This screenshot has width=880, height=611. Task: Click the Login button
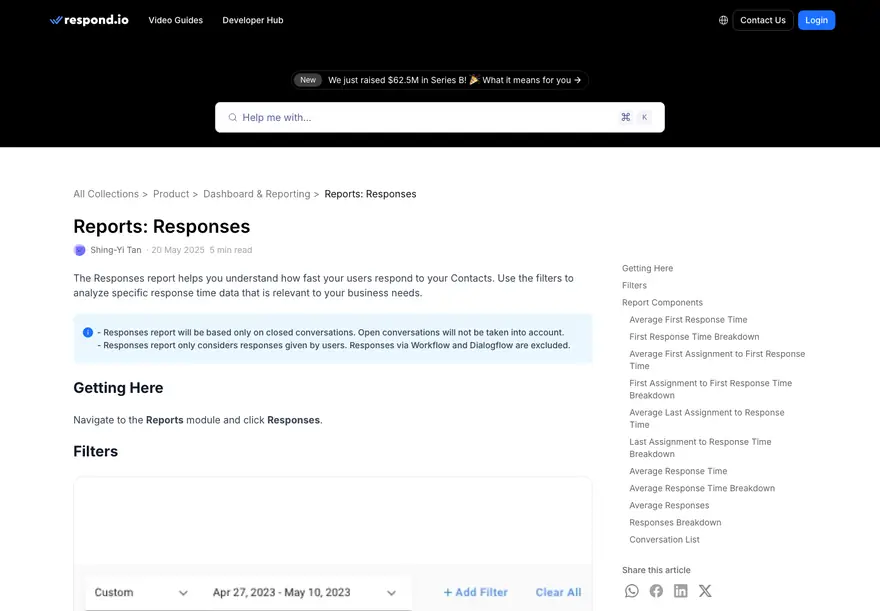[816, 20]
